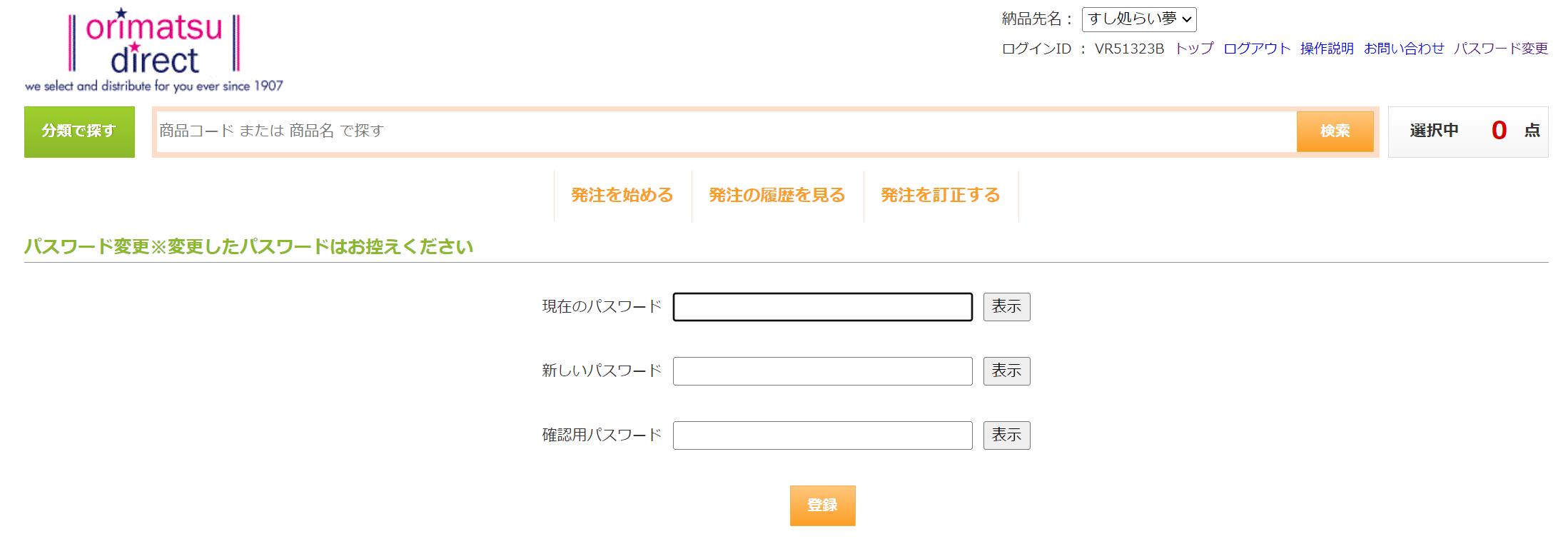The width and height of the screenshot is (1568, 559).
Task: Click the Orimatsu Direct logo
Action: (154, 50)
